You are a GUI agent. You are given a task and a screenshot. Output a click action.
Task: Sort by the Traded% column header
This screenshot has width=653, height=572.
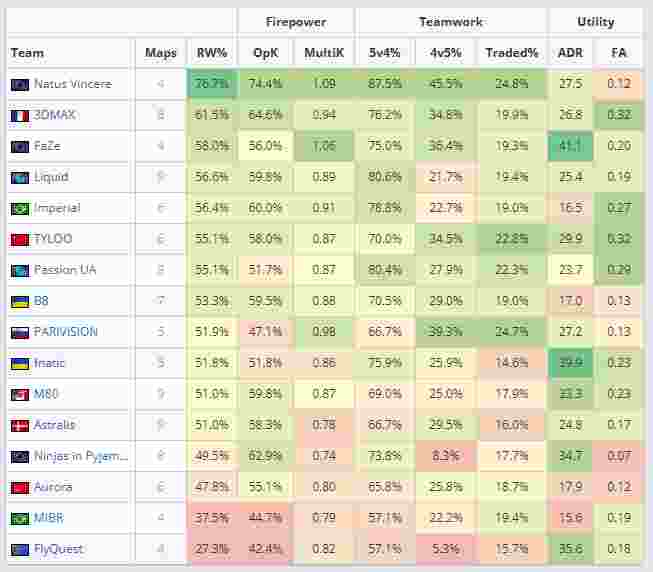pyautogui.click(x=511, y=53)
